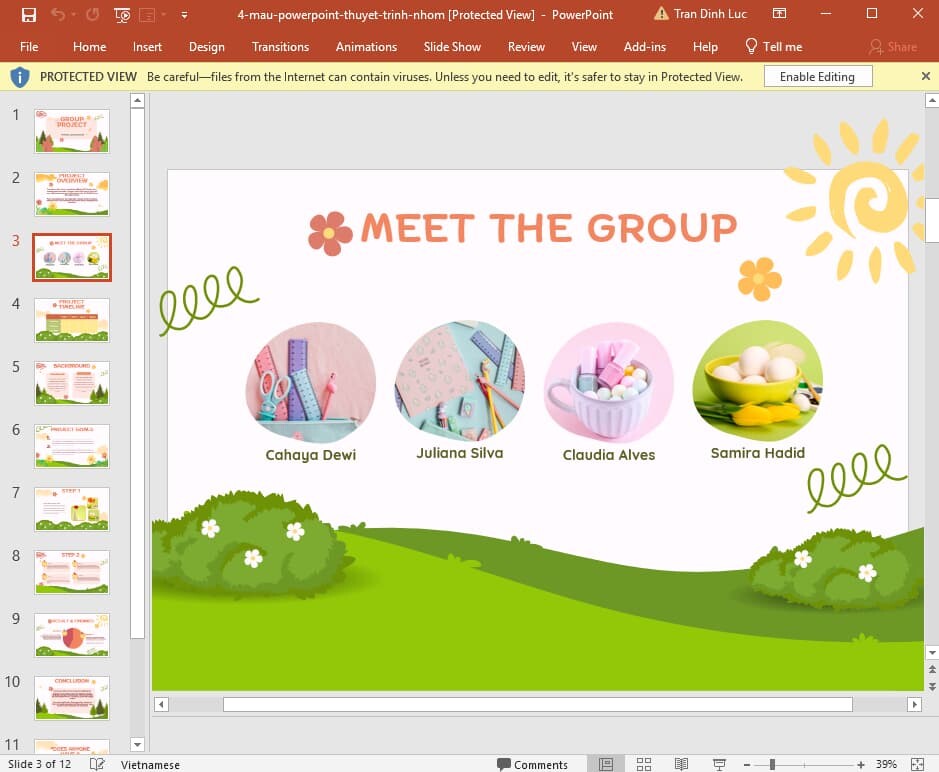939x772 pixels.
Task: Click the Save icon in the Quick Access toolbar
Action: 27,13
